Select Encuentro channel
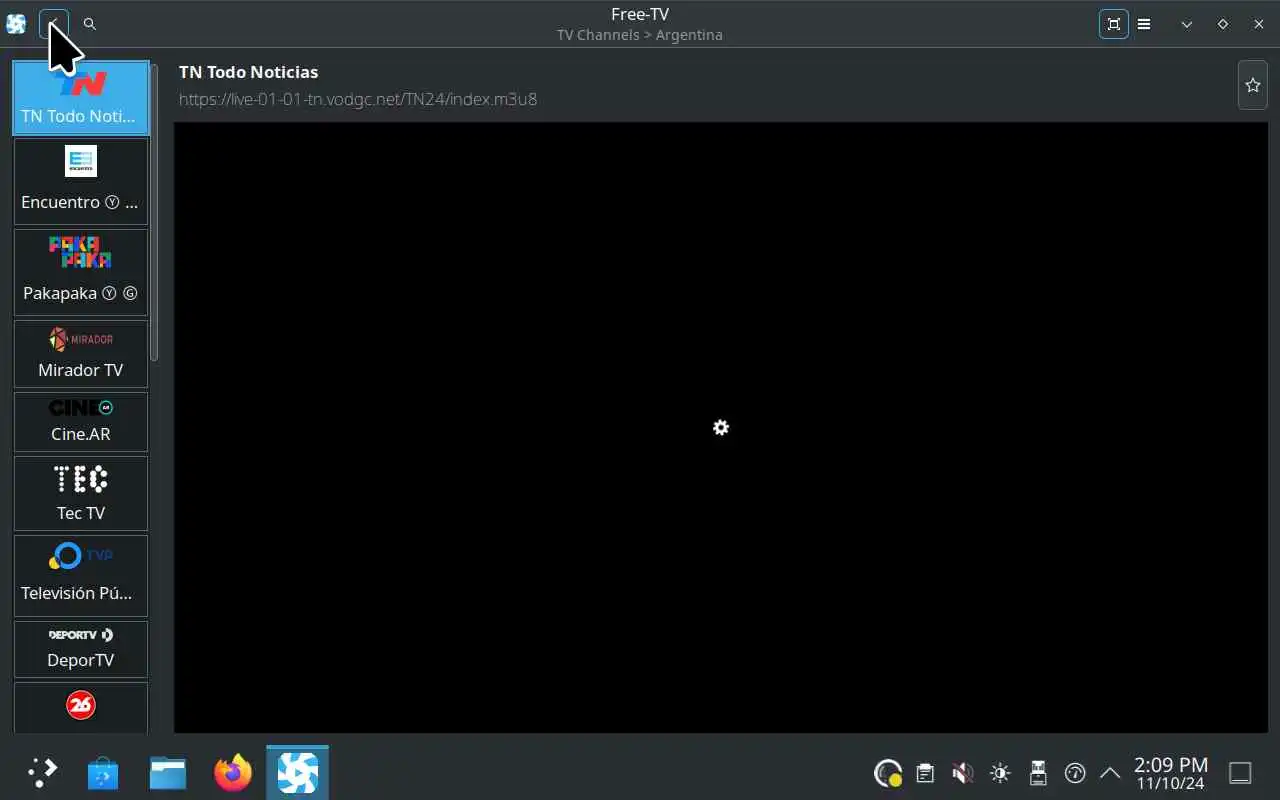This screenshot has height=800, width=1280. click(x=81, y=180)
